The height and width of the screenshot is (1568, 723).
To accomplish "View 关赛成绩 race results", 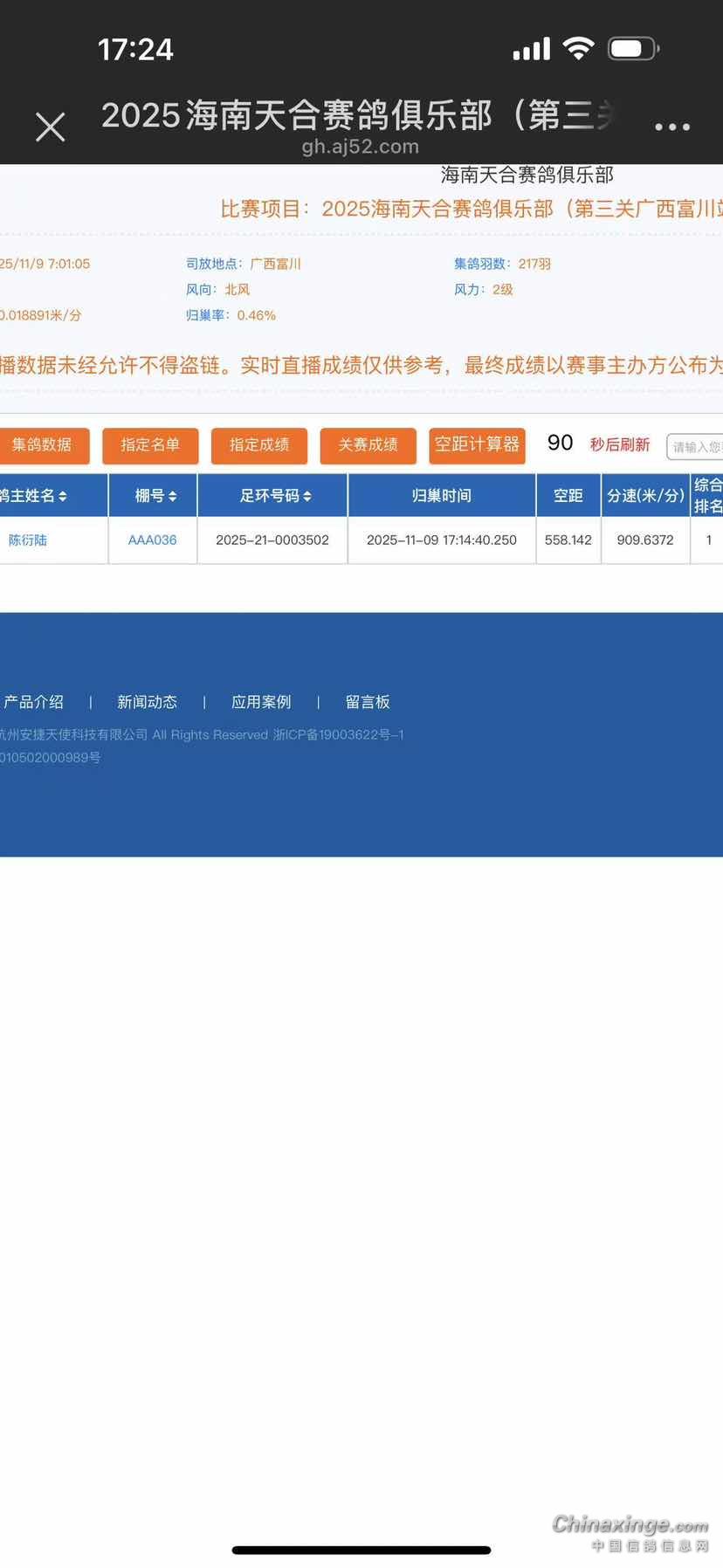I will pos(368,445).
